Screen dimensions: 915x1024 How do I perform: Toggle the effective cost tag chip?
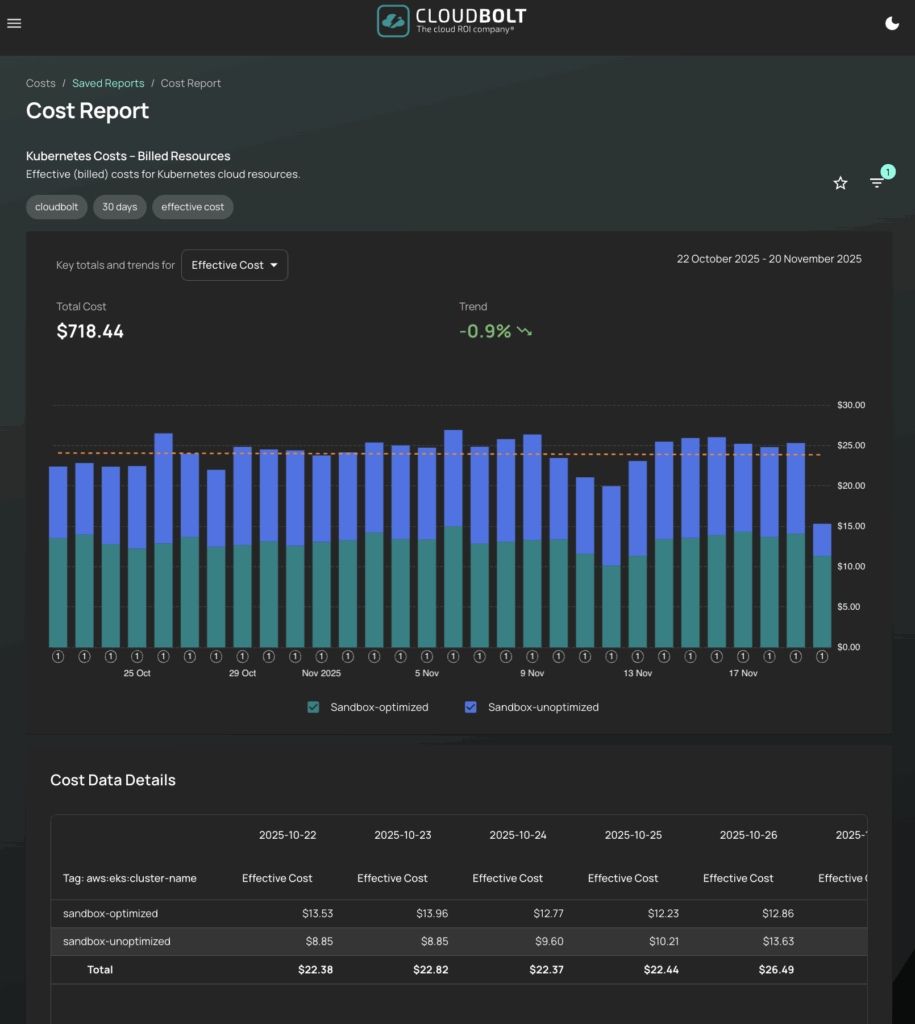(x=192, y=207)
